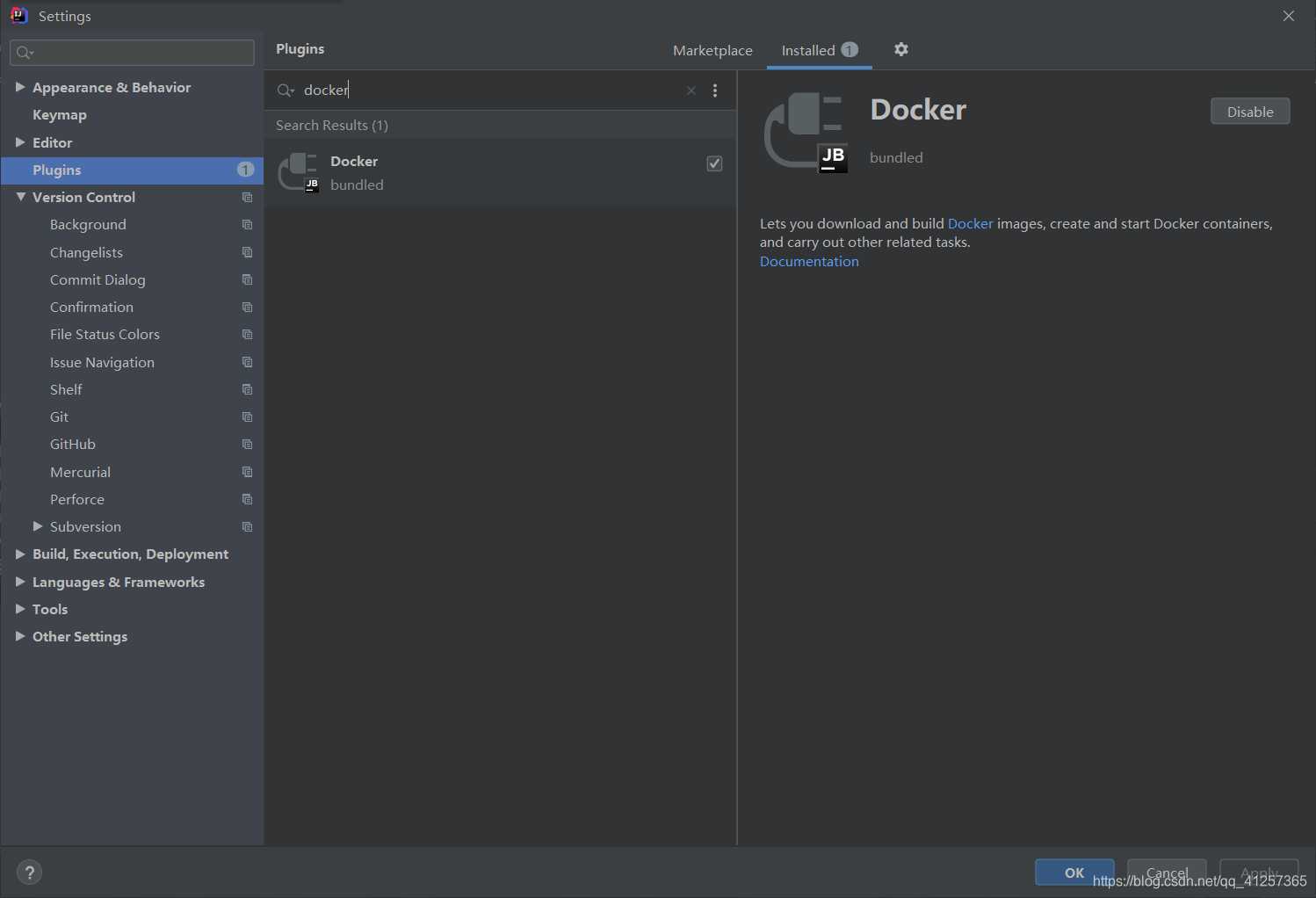Click the project-level icon beside Confirmation
This screenshot has width=1316, height=898.
pos(247,308)
